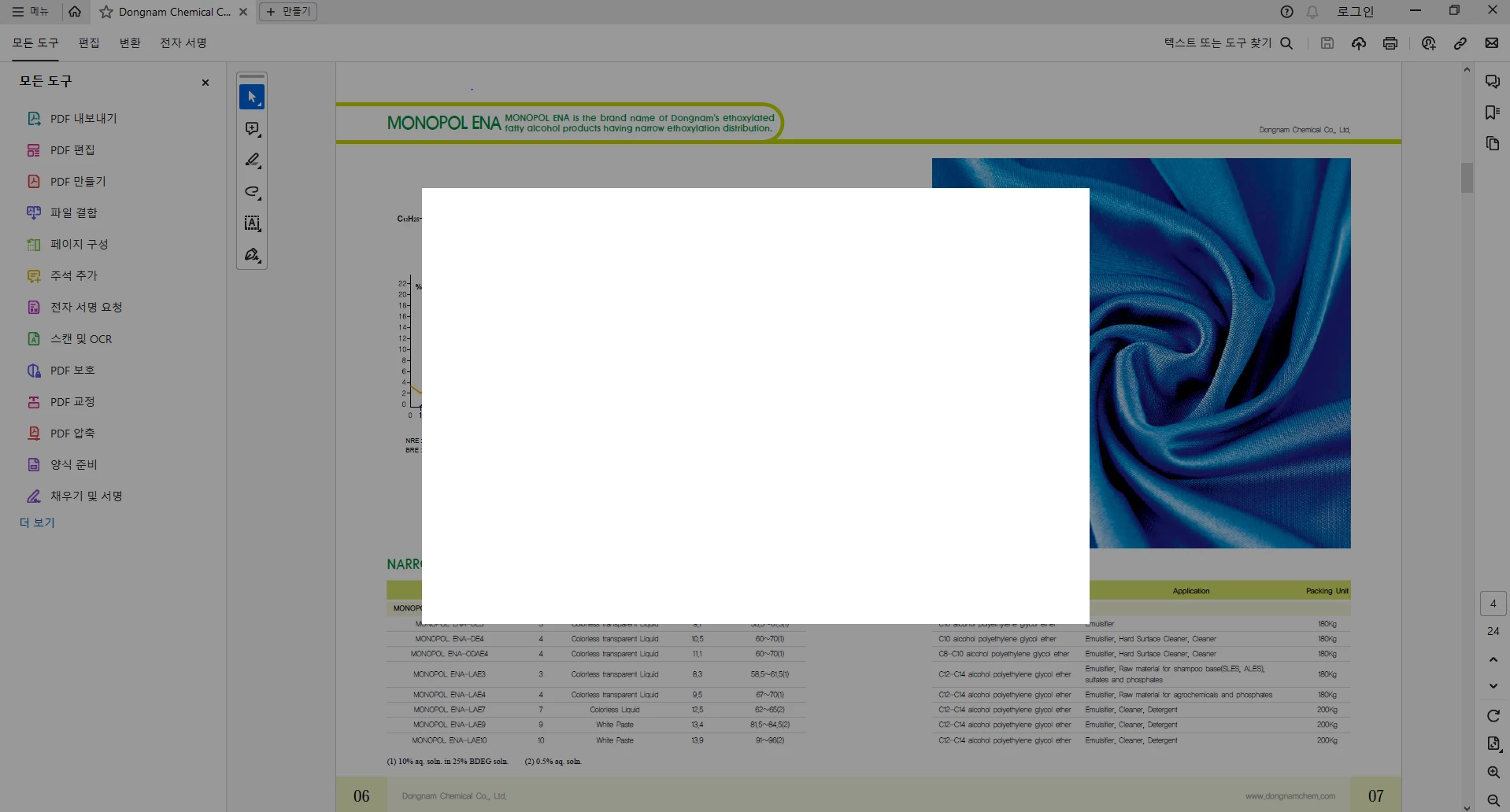The height and width of the screenshot is (812, 1510).
Task: Click the zoom out magnifier icon
Action: click(1493, 800)
